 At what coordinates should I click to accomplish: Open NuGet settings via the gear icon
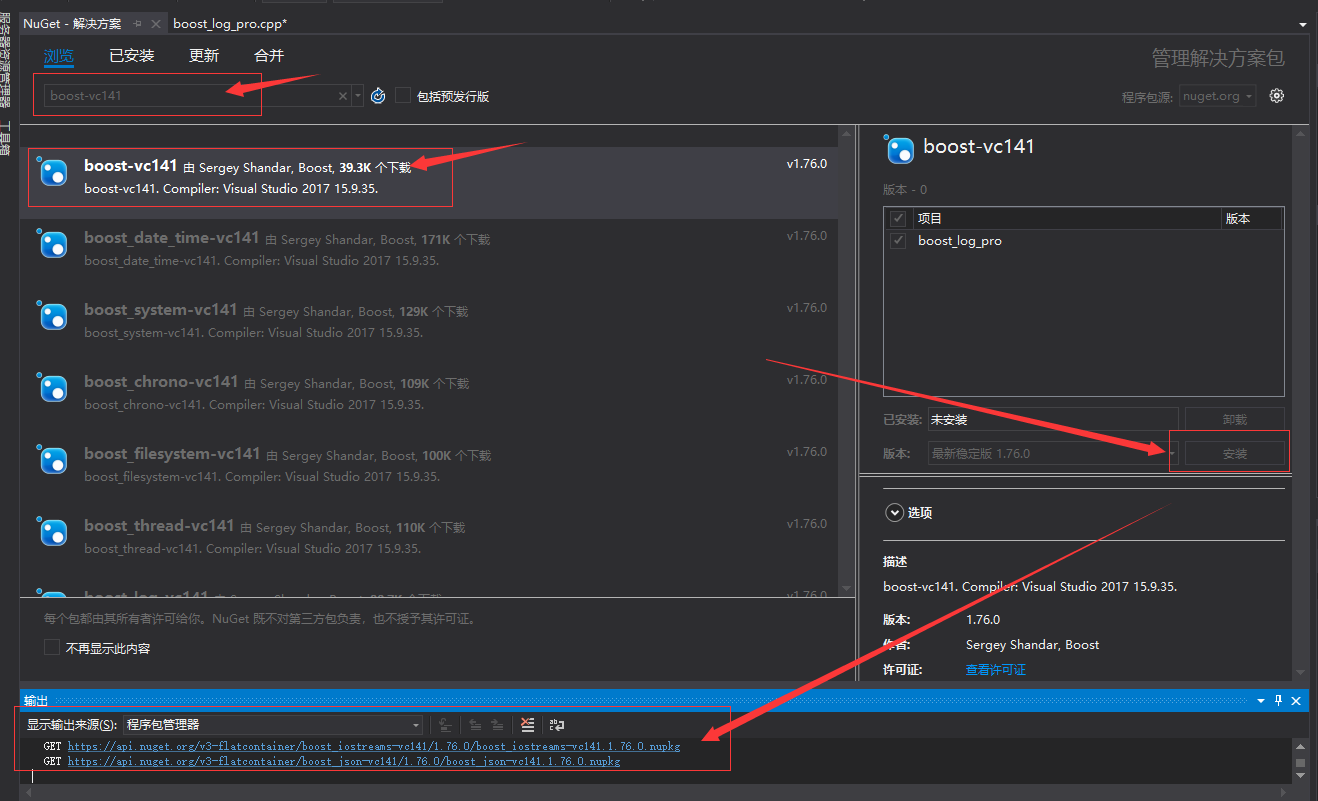[x=1277, y=95]
